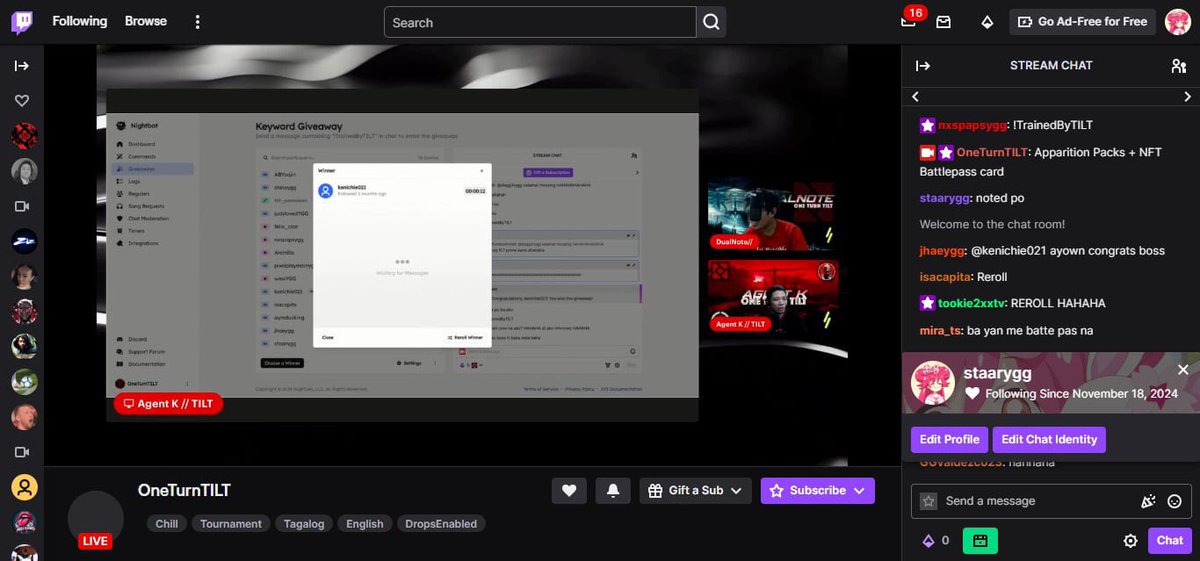Open the three-dot more menu

pyautogui.click(x=198, y=22)
